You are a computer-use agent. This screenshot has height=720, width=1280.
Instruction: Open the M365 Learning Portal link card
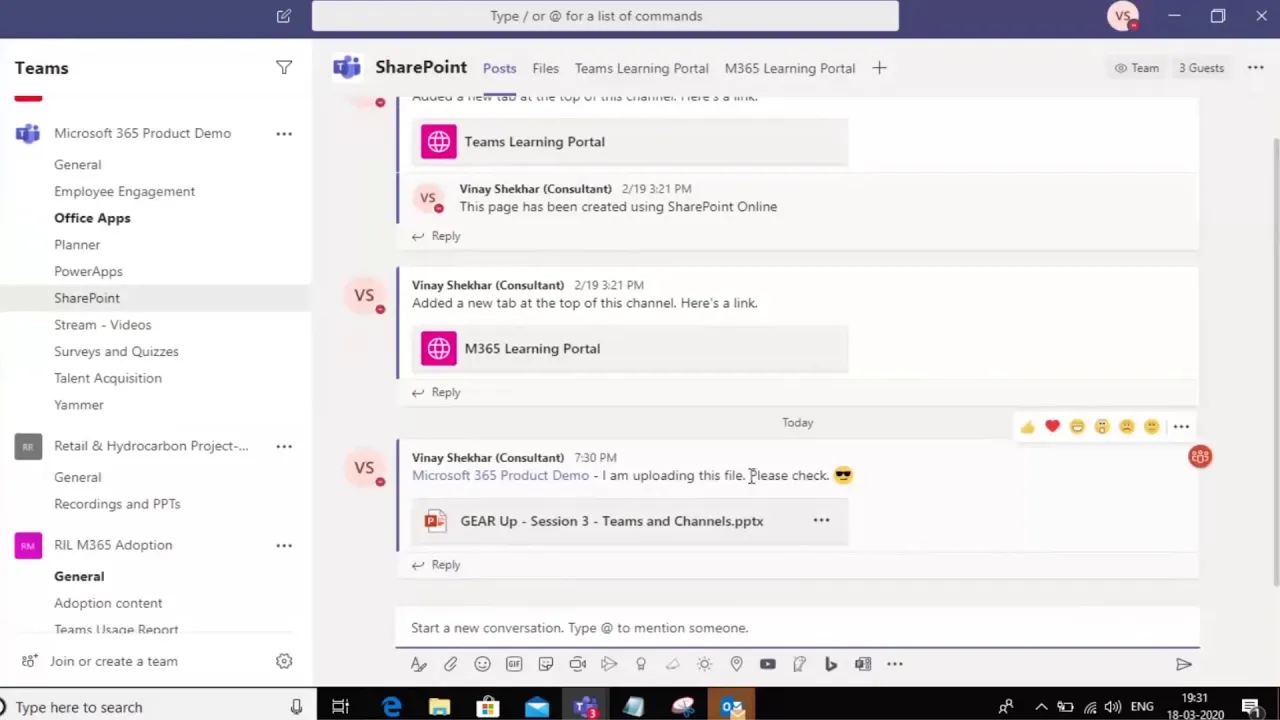(630, 349)
